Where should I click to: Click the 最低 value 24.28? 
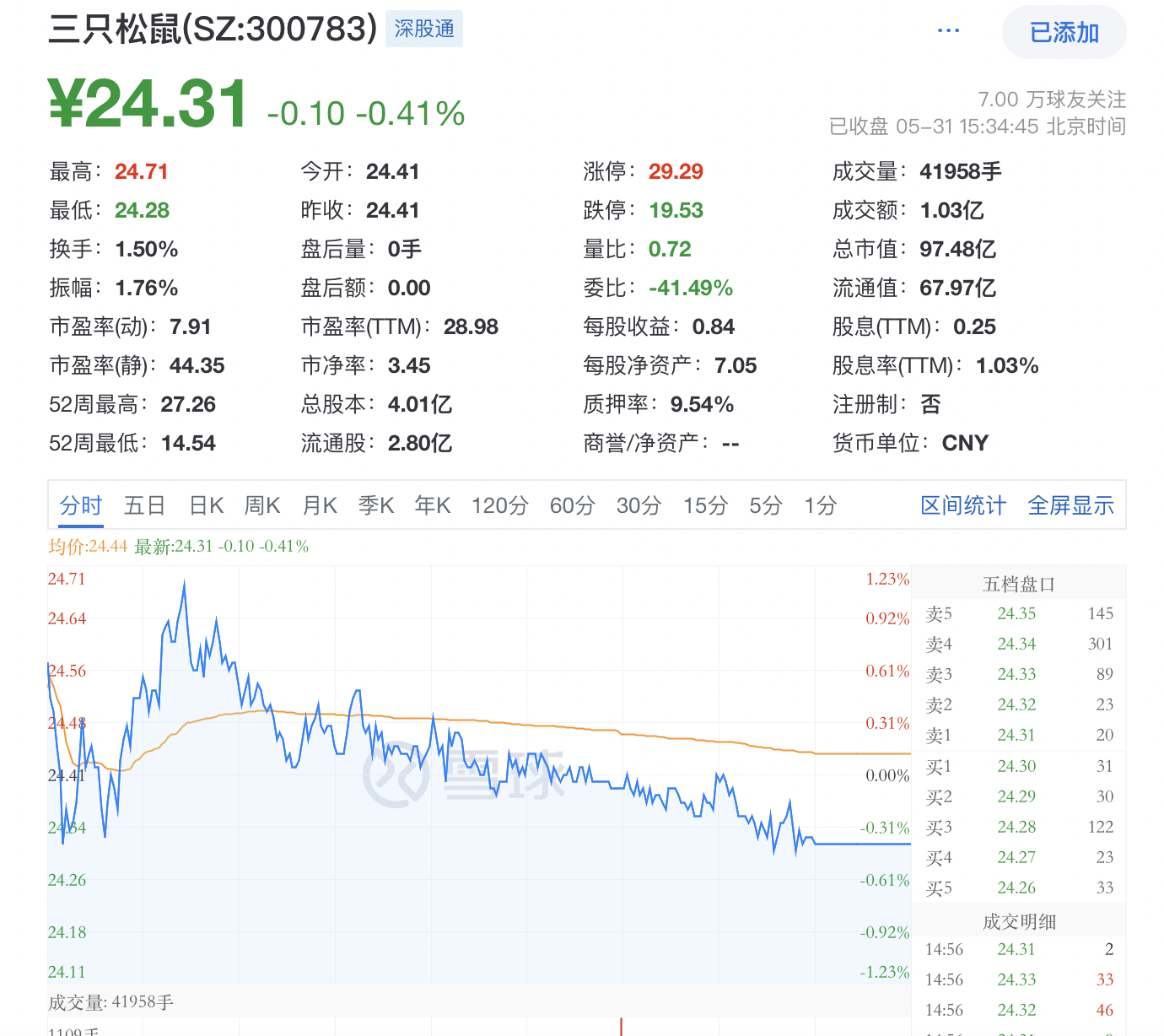pyautogui.click(x=142, y=210)
